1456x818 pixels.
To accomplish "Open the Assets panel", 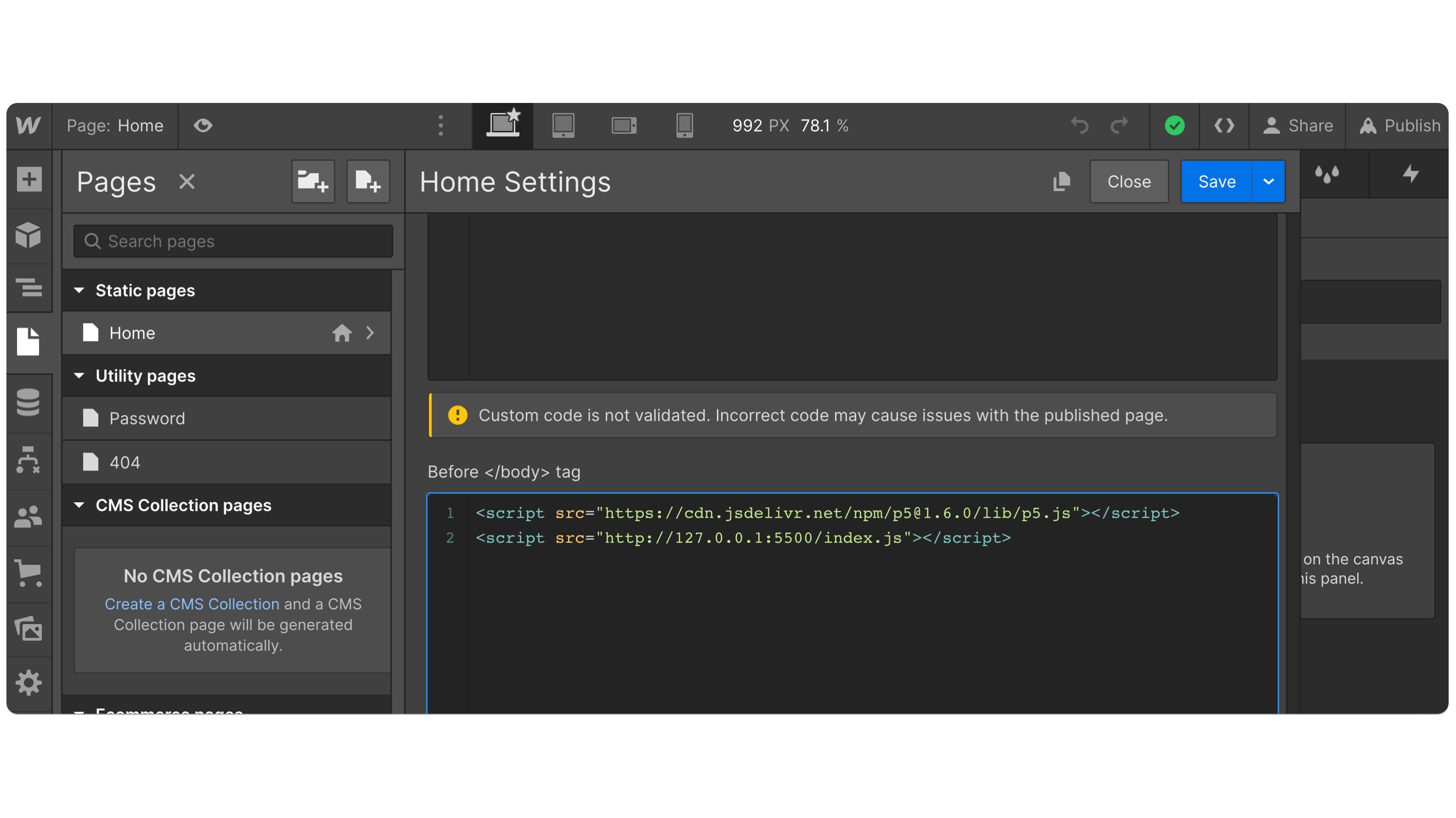I will pos(28,628).
